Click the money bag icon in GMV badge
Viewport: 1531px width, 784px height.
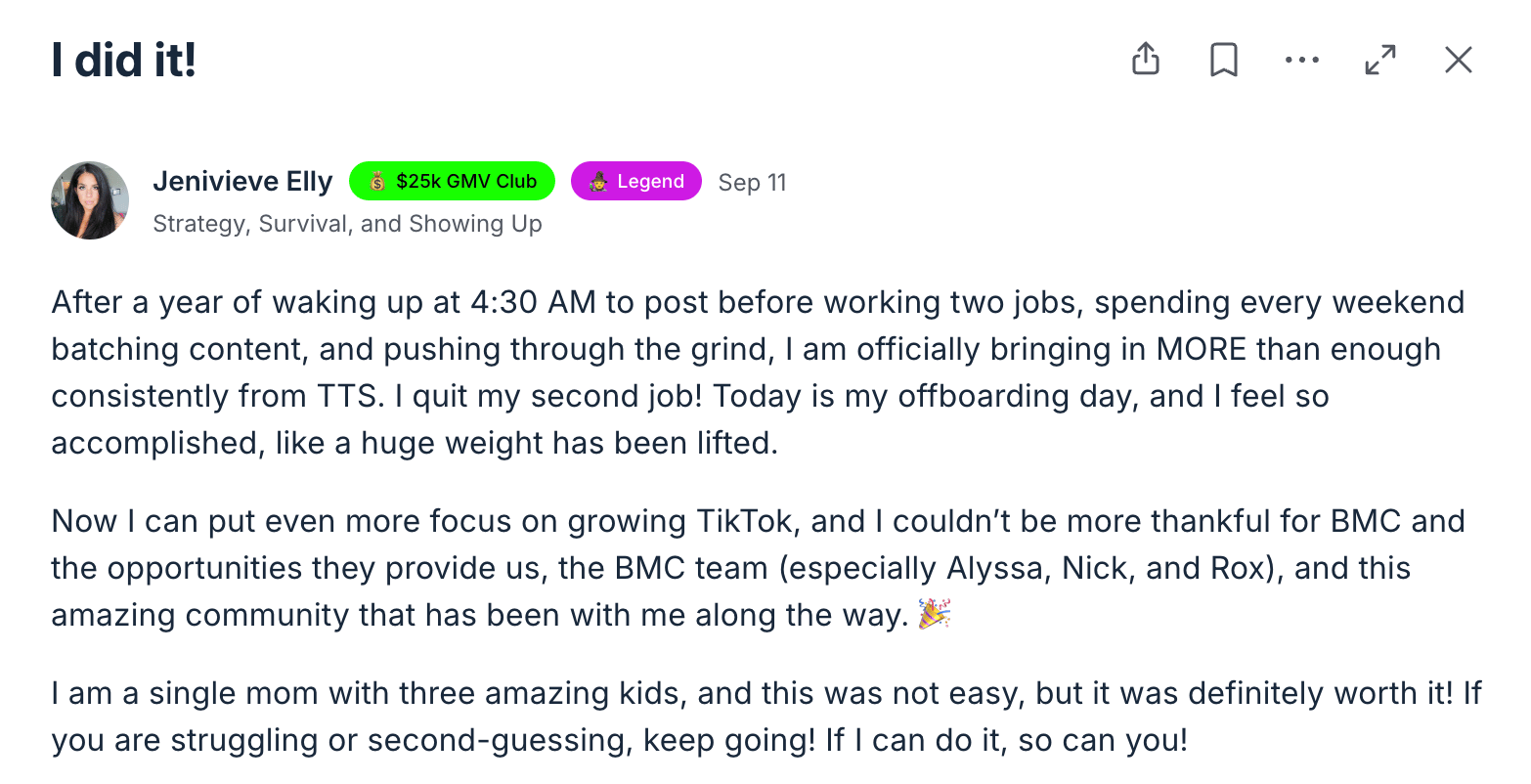pos(377,182)
